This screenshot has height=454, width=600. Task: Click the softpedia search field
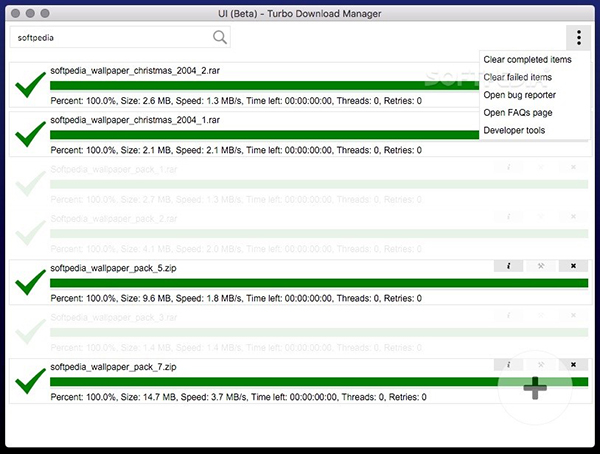pos(120,37)
